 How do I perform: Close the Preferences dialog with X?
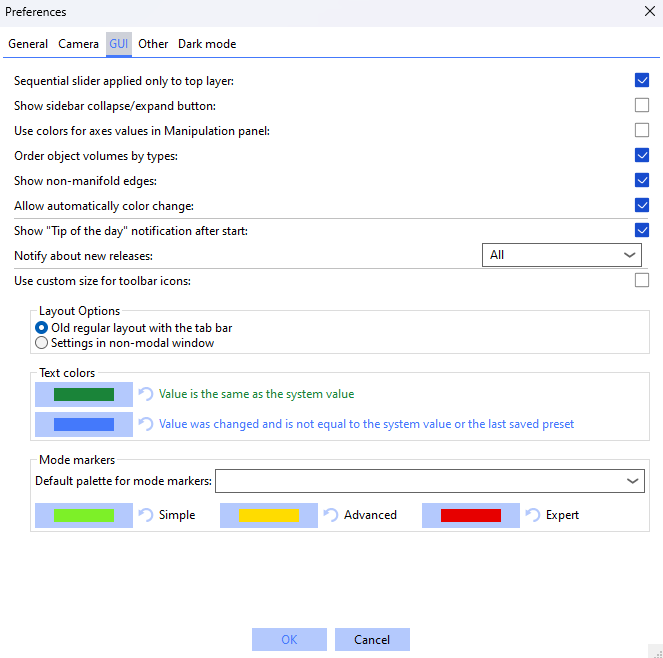[649, 12]
